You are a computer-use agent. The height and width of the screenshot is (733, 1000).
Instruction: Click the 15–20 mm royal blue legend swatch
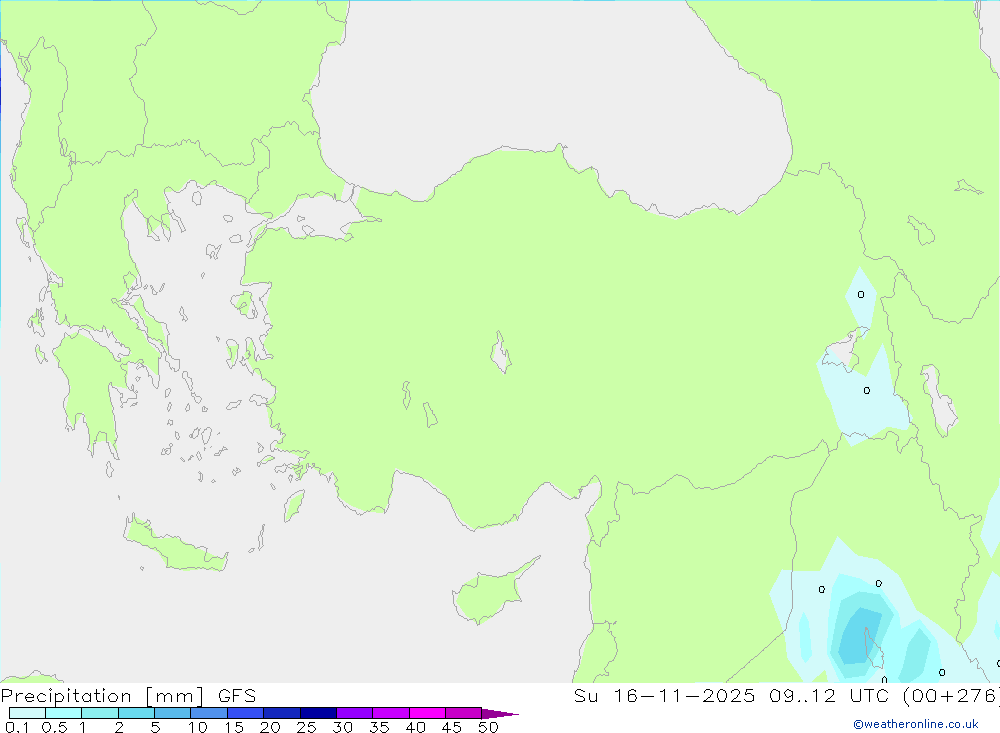(x=245, y=713)
